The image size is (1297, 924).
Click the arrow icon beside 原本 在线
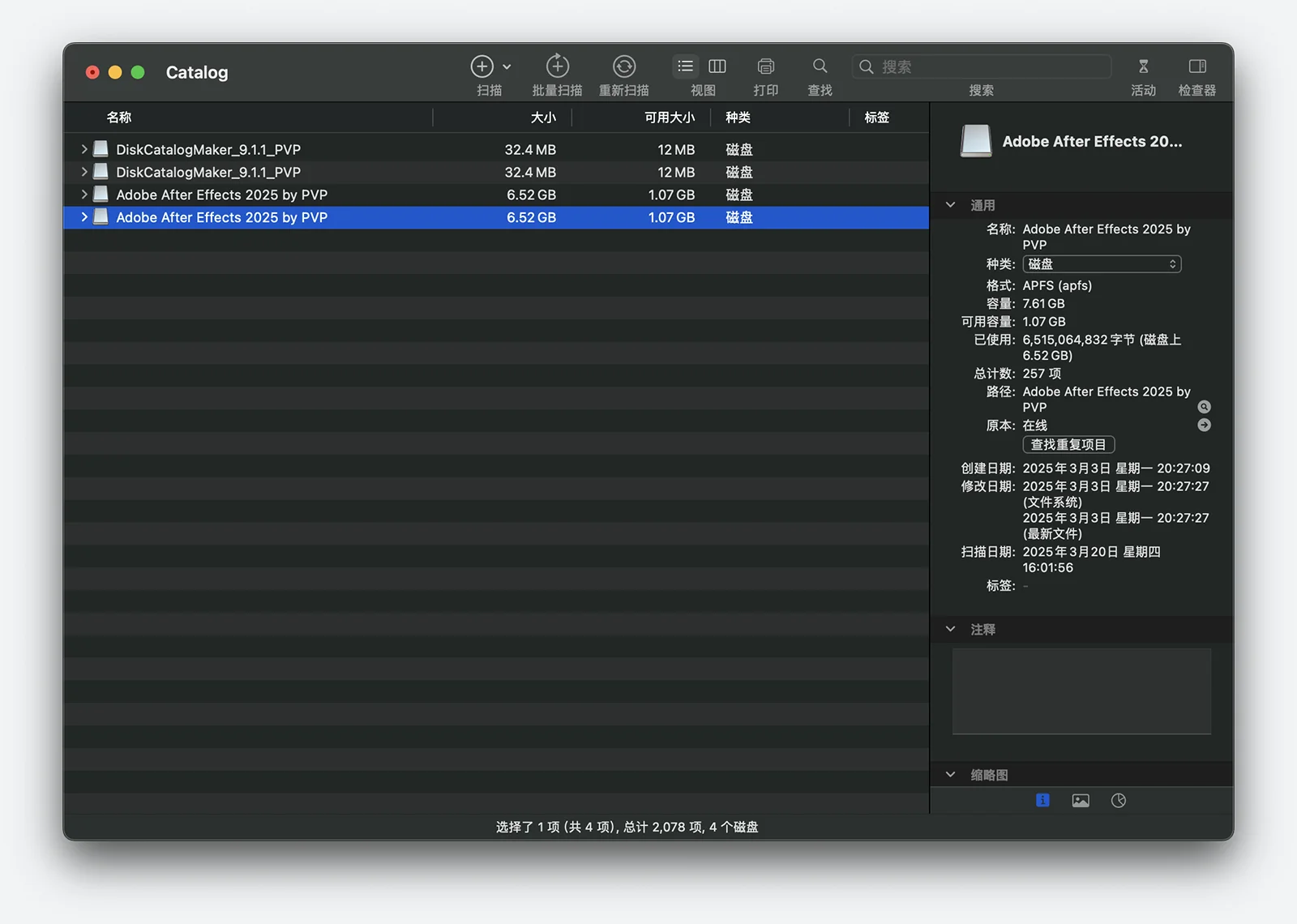pyautogui.click(x=1205, y=425)
